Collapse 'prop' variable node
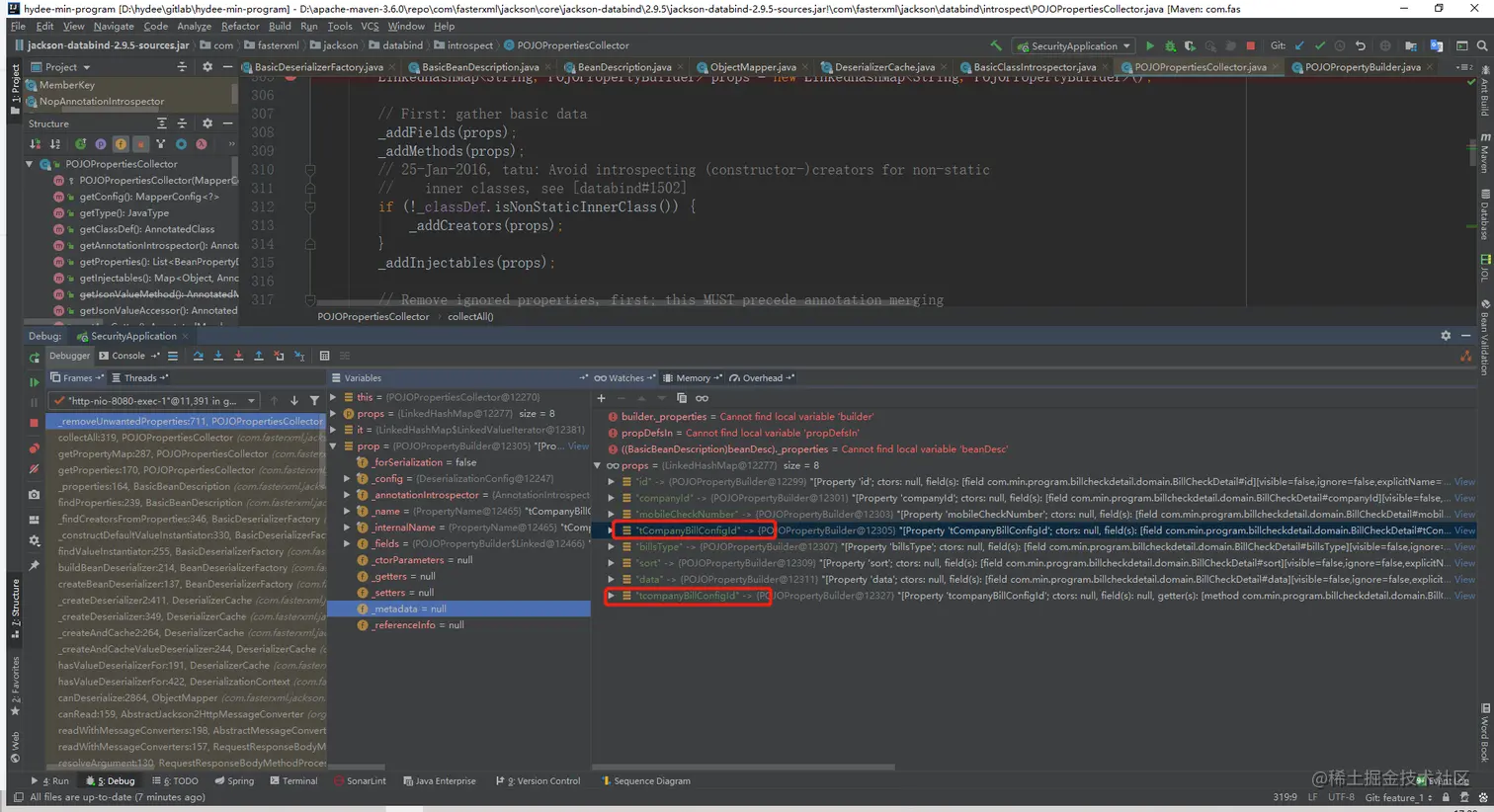1494x812 pixels. 334,447
